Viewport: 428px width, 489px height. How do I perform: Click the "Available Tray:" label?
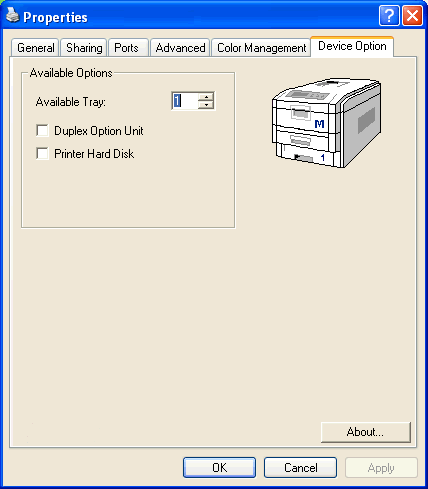[71, 102]
